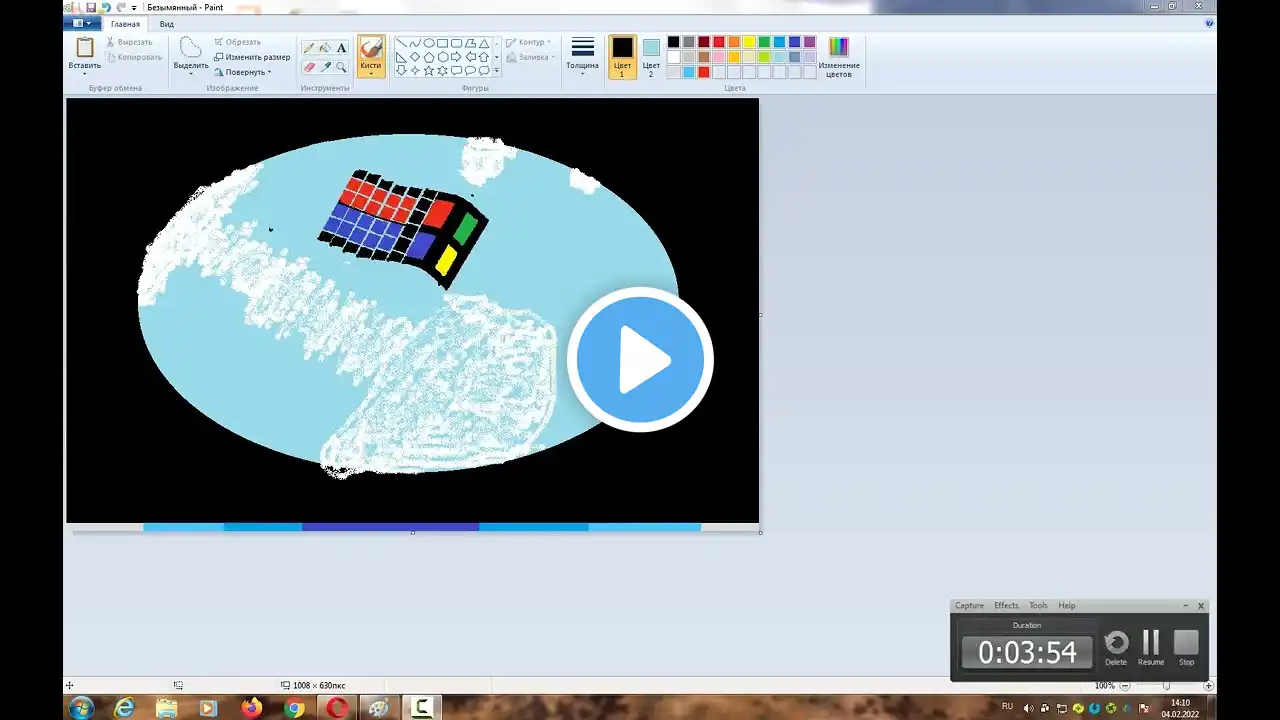1280x720 pixels.
Task: Pick the green color swatch
Action: point(764,42)
